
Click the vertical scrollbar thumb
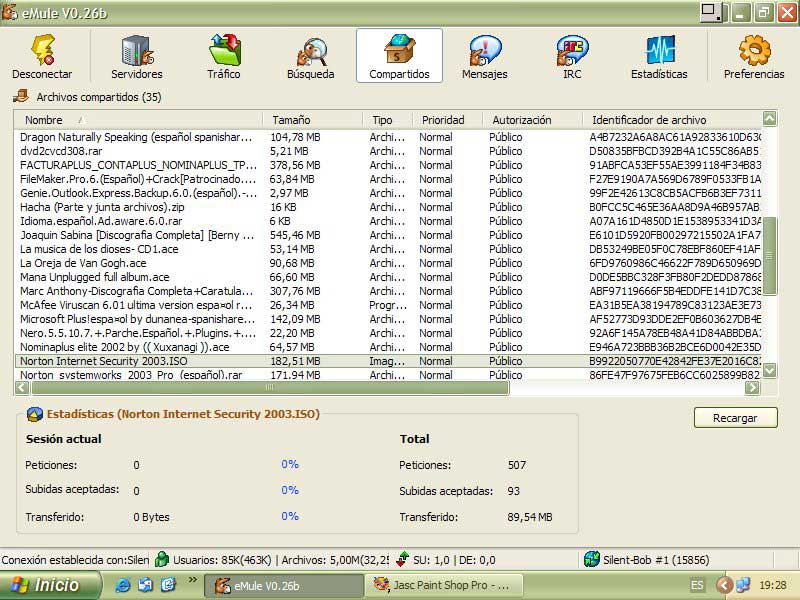click(x=769, y=256)
